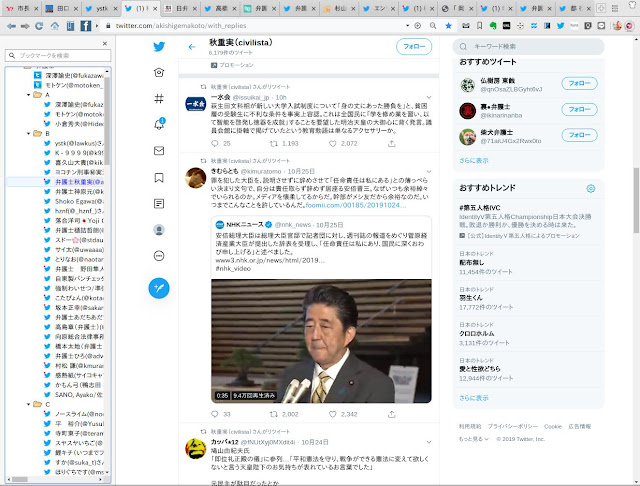Switch to the 高橋 browser tab
640x486 pixels.
(x=221, y=8)
